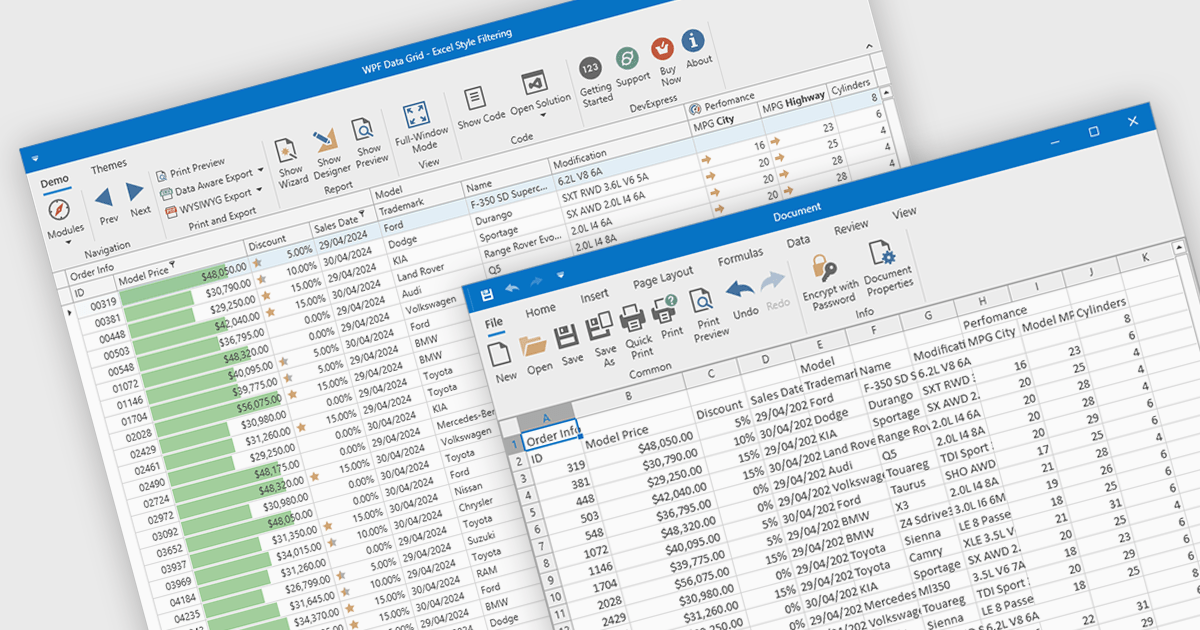Open a file with the Open folder icon

[534, 346]
